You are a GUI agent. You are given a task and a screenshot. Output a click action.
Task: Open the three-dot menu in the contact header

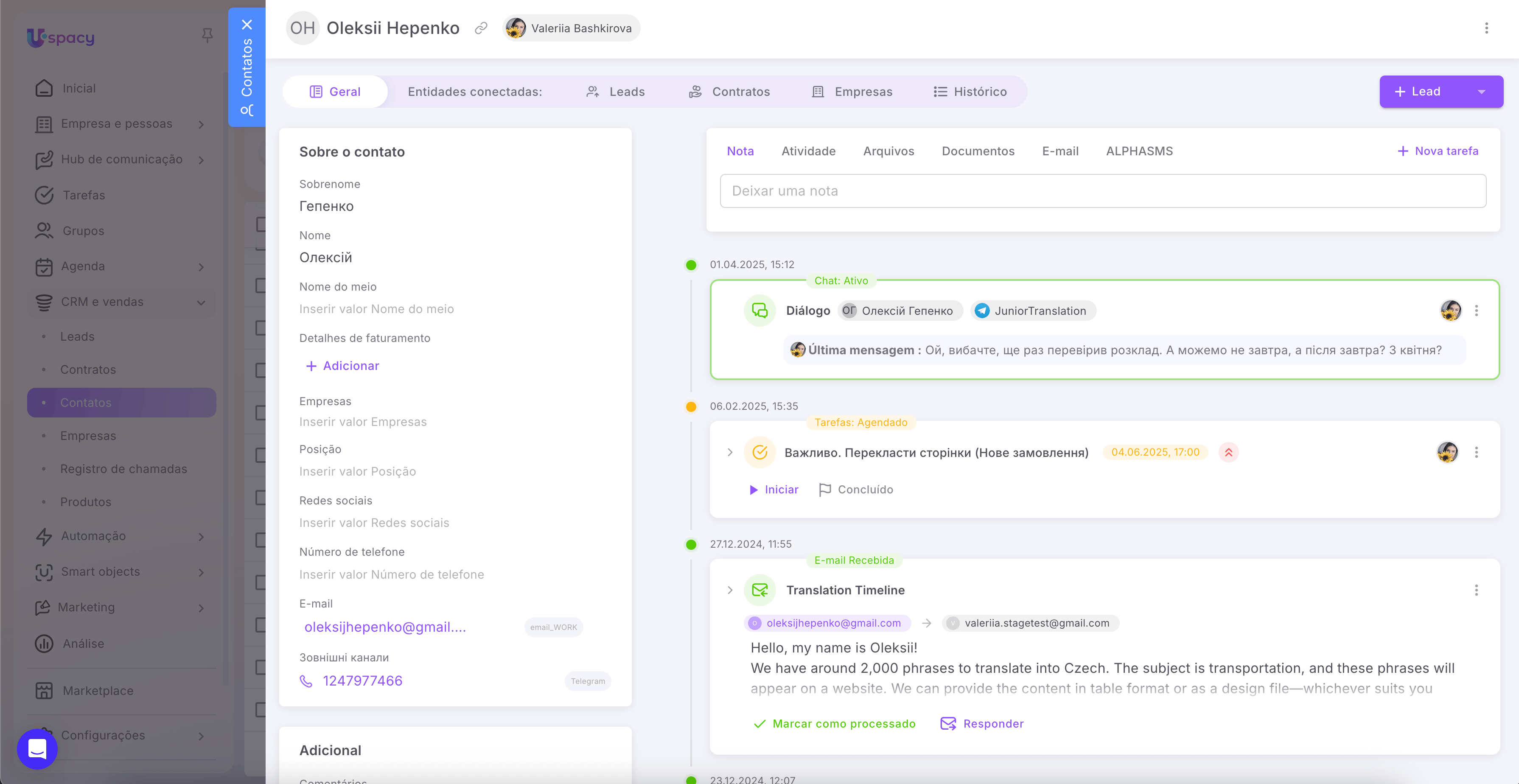1486,28
